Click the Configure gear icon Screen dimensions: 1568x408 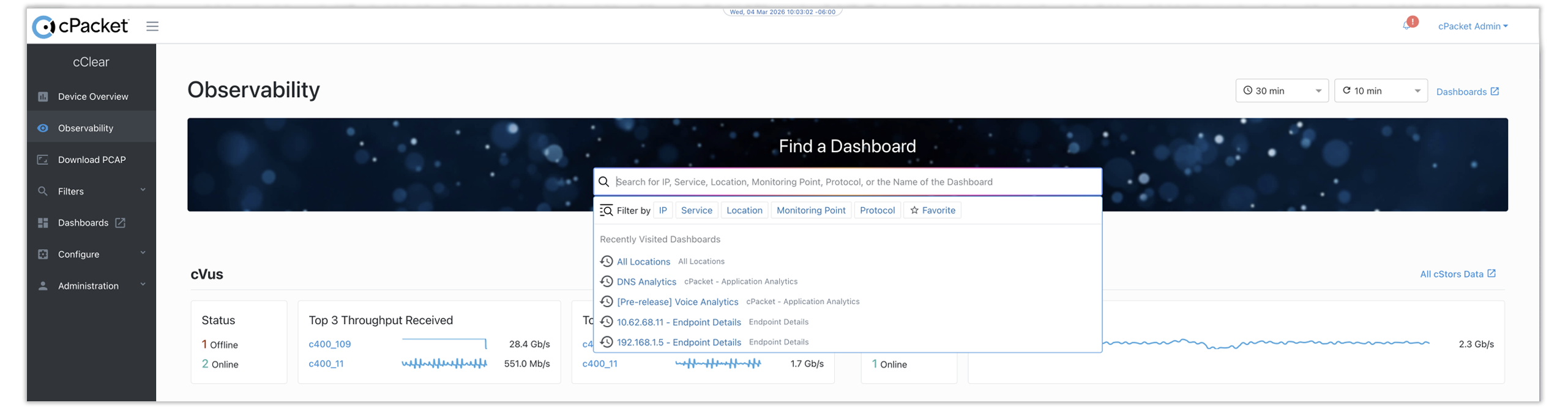click(43, 254)
